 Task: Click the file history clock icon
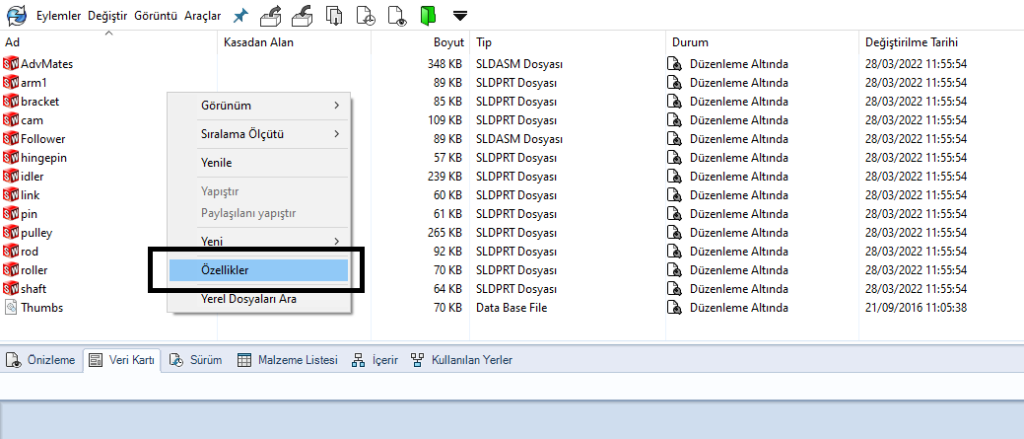coord(367,15)
